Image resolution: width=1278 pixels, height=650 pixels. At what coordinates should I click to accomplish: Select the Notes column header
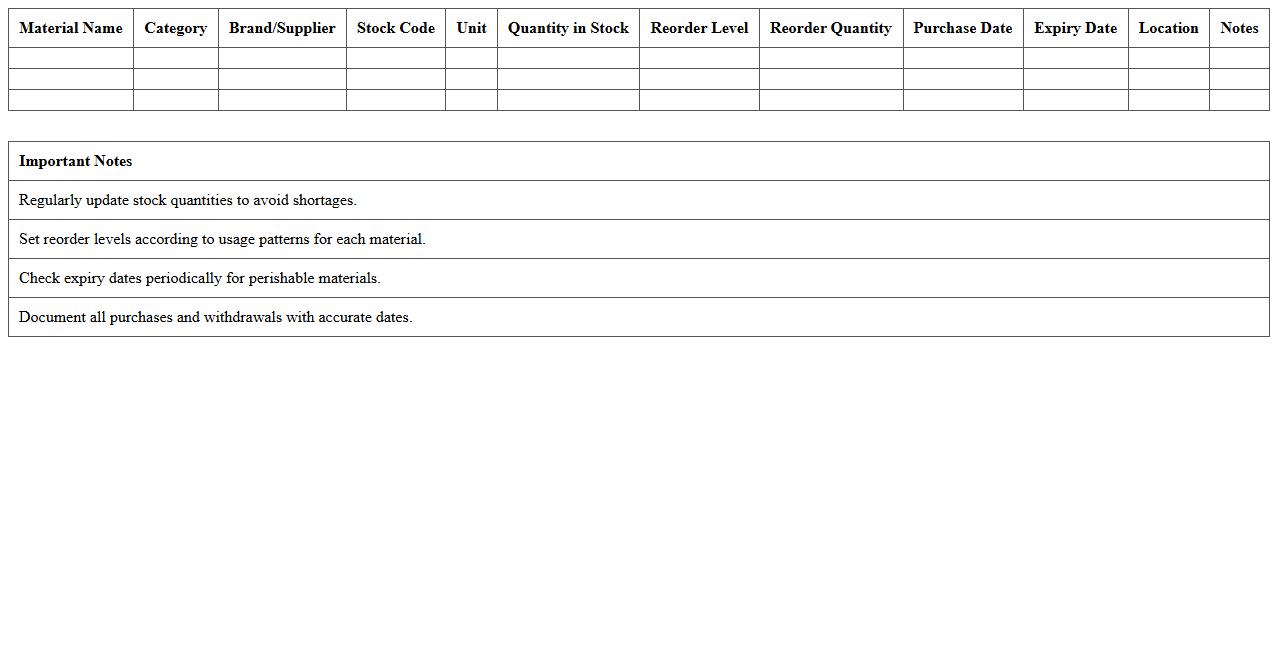(1239, 28)
